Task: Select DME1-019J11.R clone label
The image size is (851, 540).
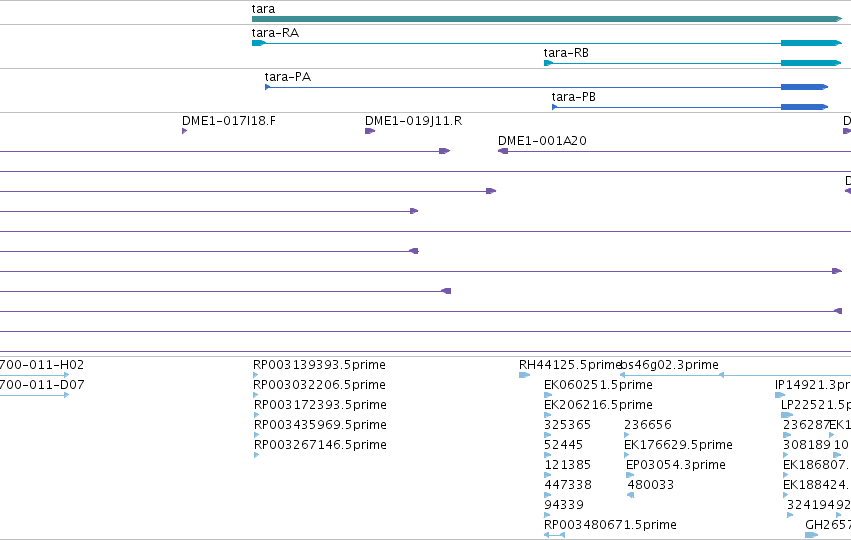Action: tap(414, 120)
